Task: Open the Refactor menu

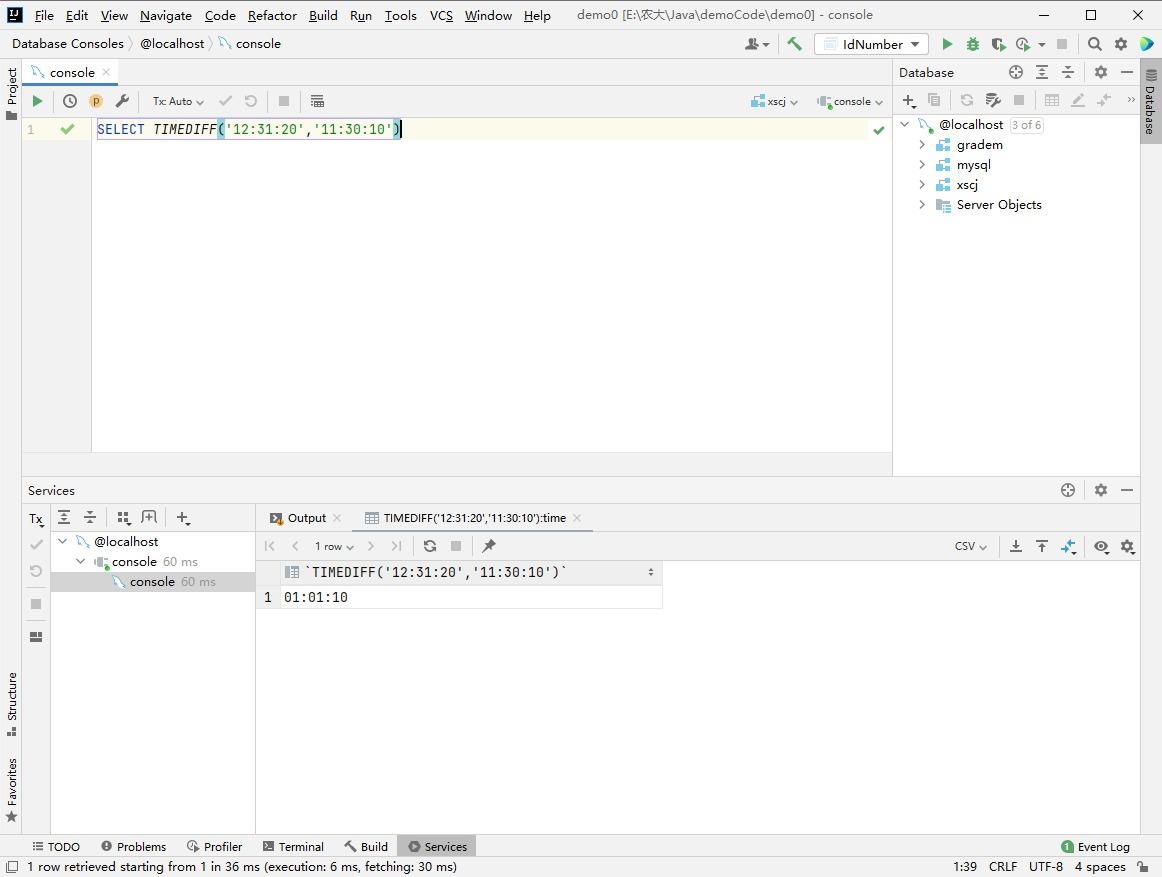Action: (x=272, y=15)
